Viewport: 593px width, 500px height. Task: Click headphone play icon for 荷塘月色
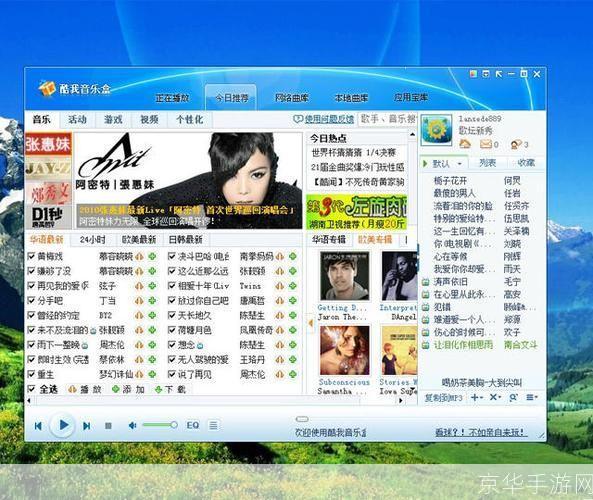coord(280,331)
